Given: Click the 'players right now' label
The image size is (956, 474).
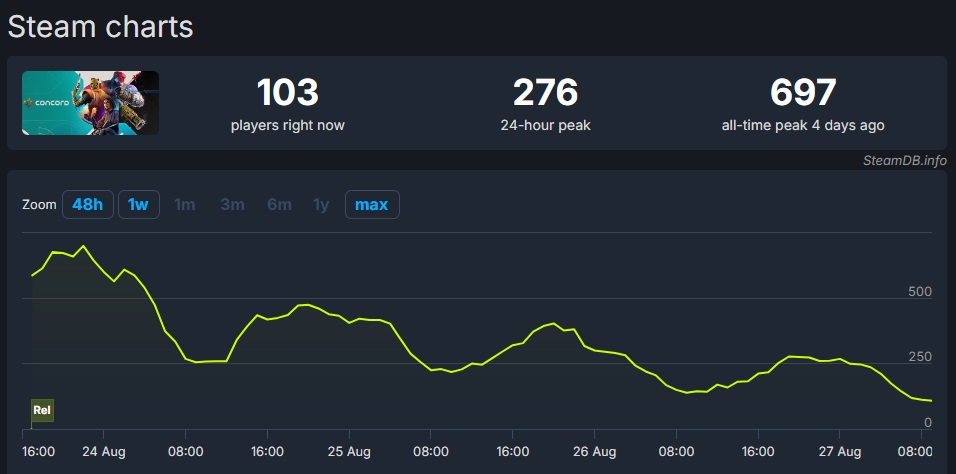Looking at the screenshot, I should tap(288, 126).
